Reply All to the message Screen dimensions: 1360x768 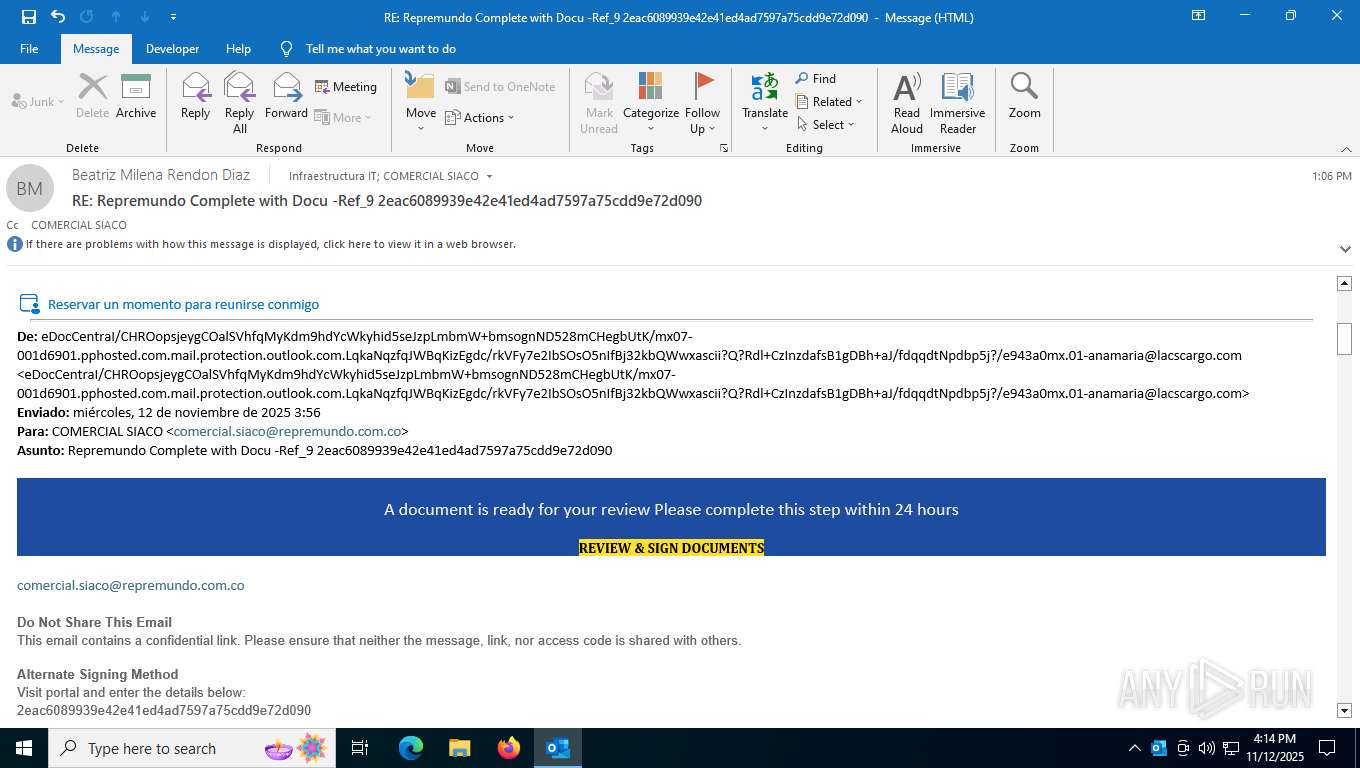pos(240,103)
